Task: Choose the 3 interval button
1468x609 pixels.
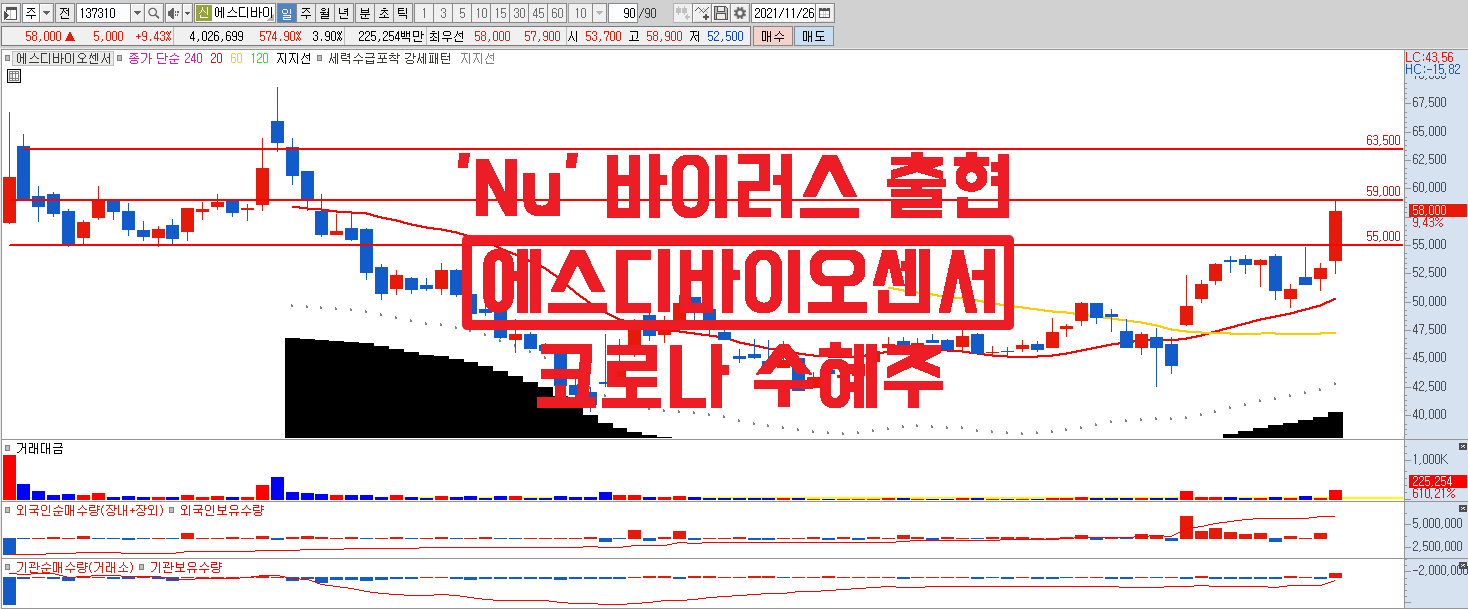Action: tap(443, 13)
